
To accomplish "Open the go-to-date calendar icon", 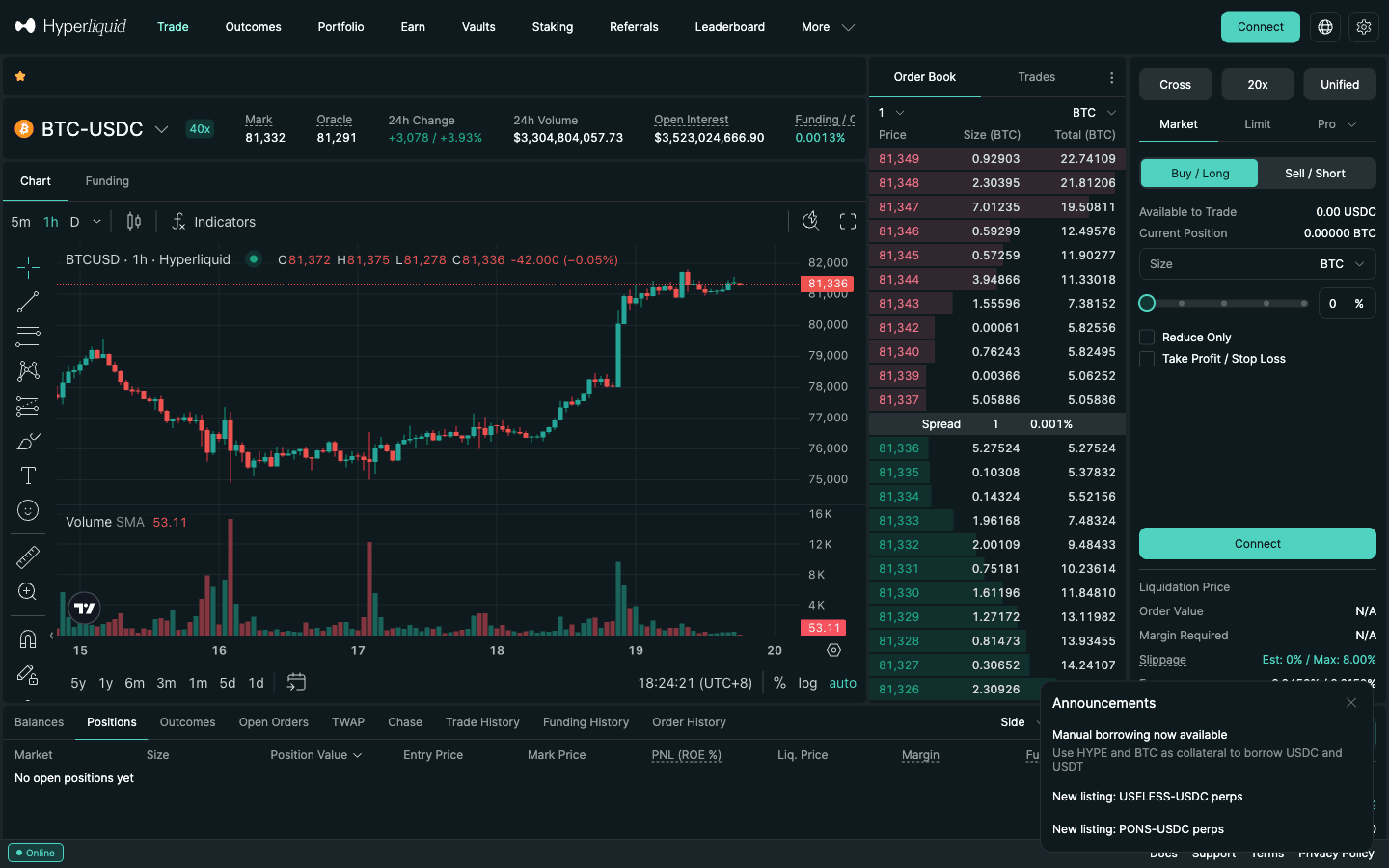I will coord(296,682).
